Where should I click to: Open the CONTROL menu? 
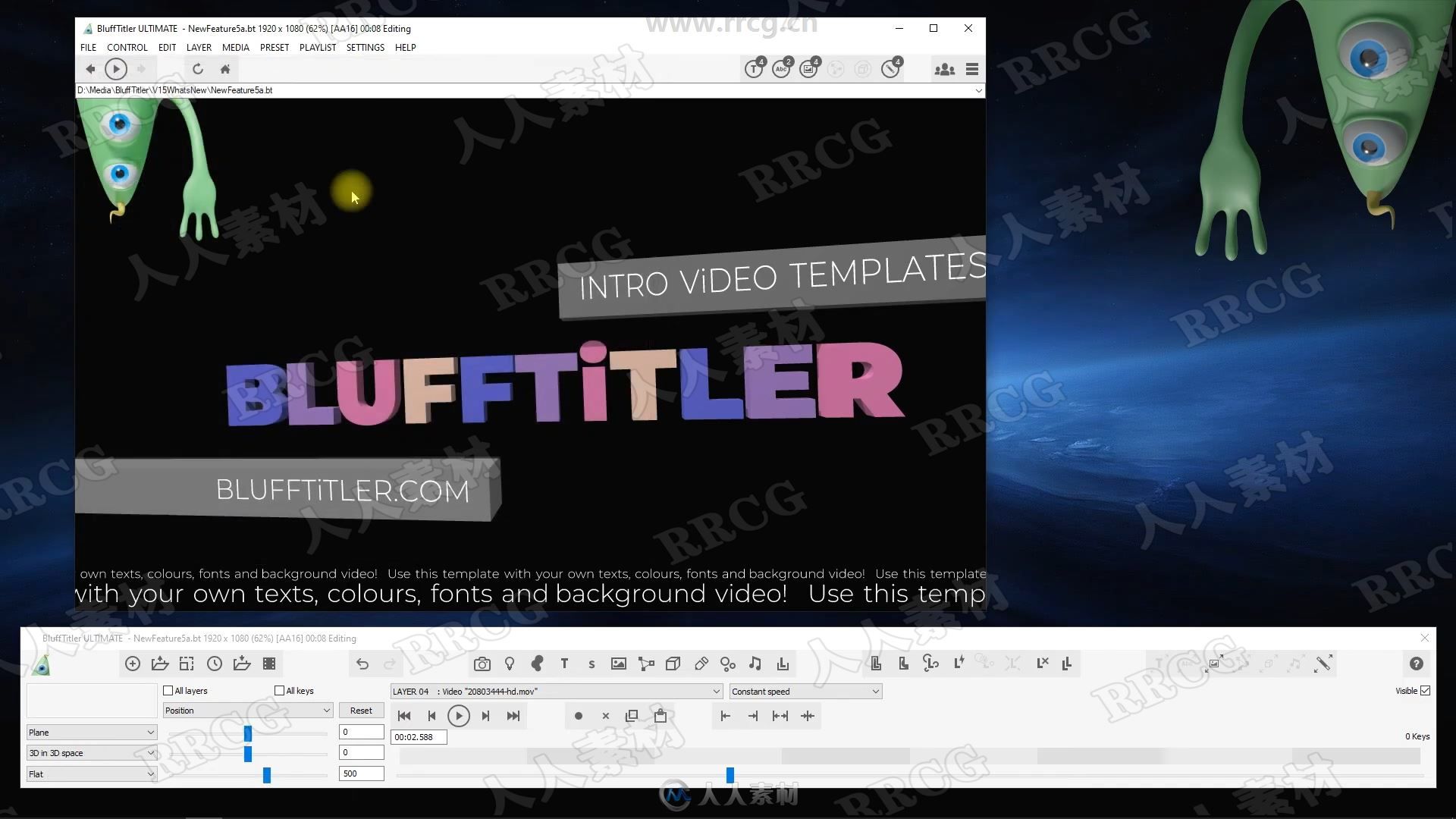127,47
